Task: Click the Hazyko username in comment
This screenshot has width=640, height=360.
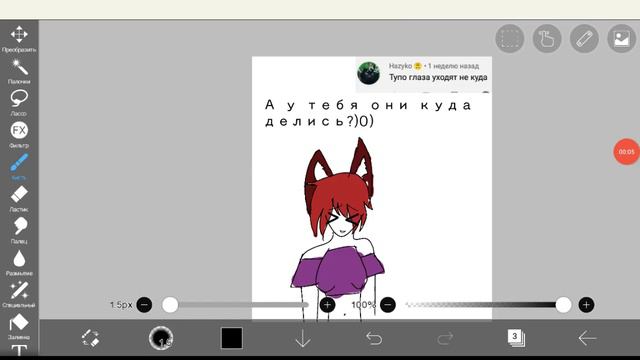Action: click(x=400, y=66)
